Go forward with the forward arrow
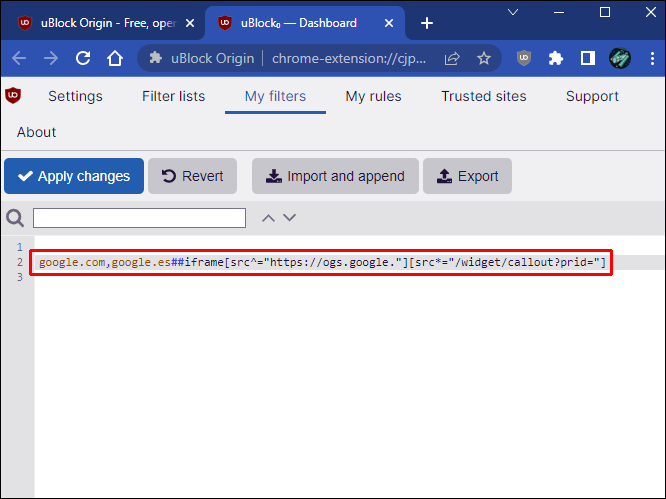Image resolution: width=666 pixels, height=499 pixels. [x=51, y=58]
